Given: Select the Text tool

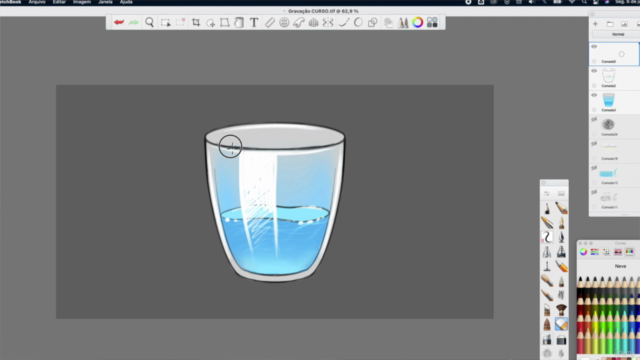Looking at the screenshot, I should [254, 22].
